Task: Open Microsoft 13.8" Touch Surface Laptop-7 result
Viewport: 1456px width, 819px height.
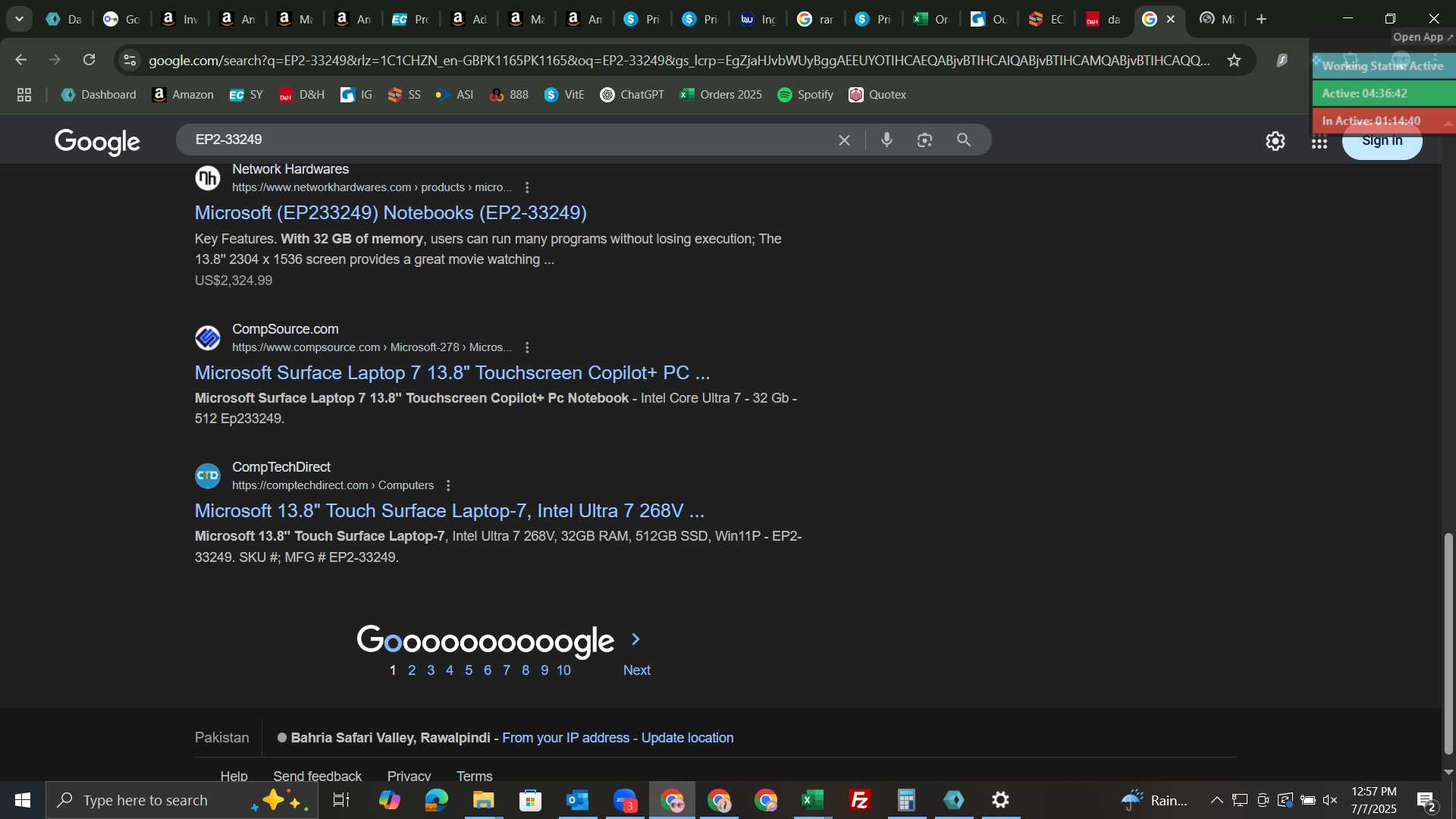Action: [450, 511]
